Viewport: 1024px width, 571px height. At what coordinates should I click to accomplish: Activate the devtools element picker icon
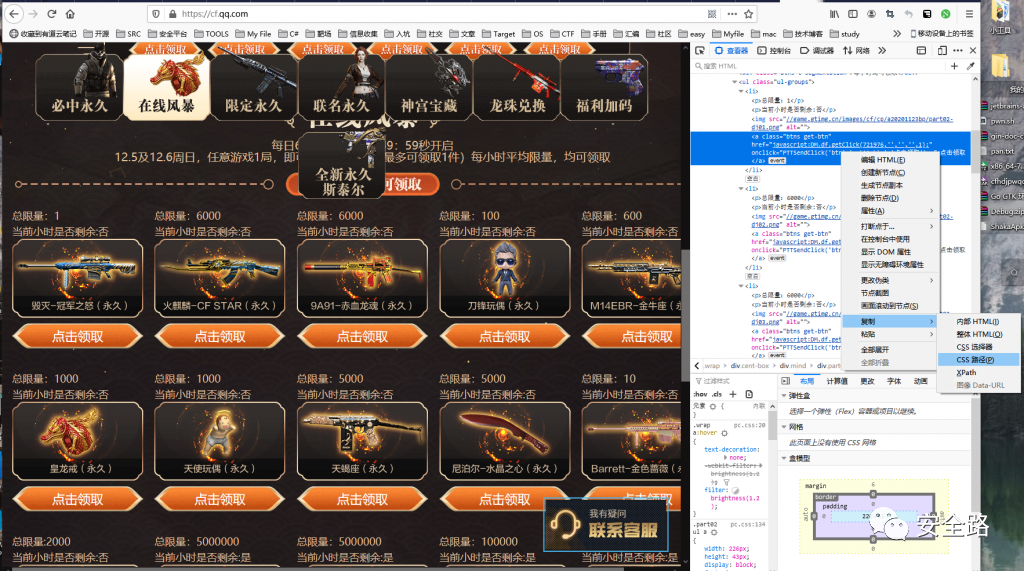click(699, 50)
